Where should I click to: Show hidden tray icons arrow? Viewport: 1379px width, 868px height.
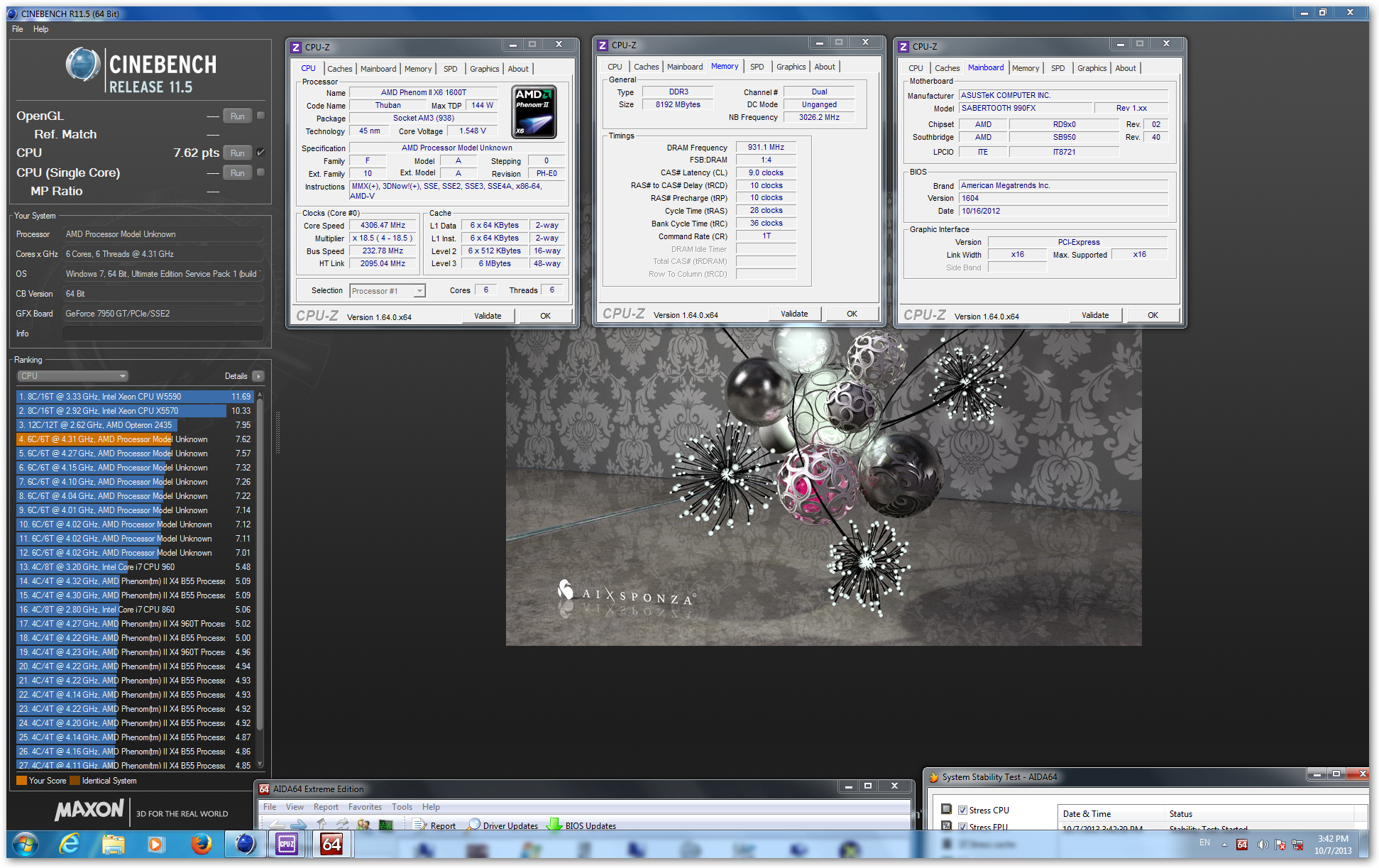point(1224,845)
